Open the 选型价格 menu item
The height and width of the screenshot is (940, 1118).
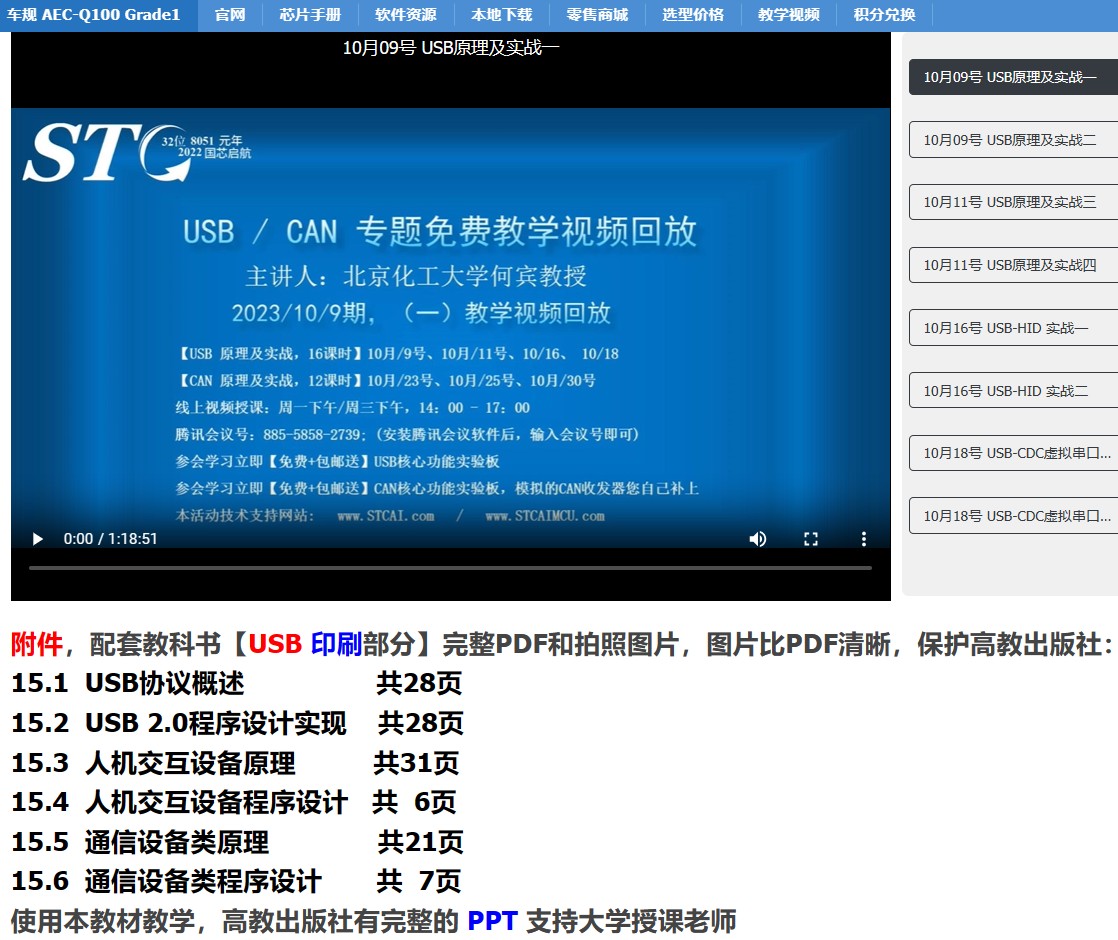pyautogui.click(x=693, y=15)
